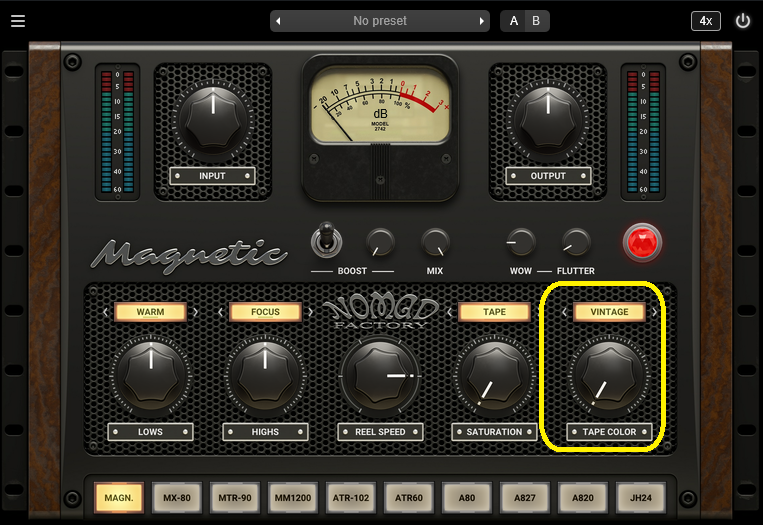Select the MAGN. tape machine
This screenshot has width=763, height=525.
click(119, 498)
